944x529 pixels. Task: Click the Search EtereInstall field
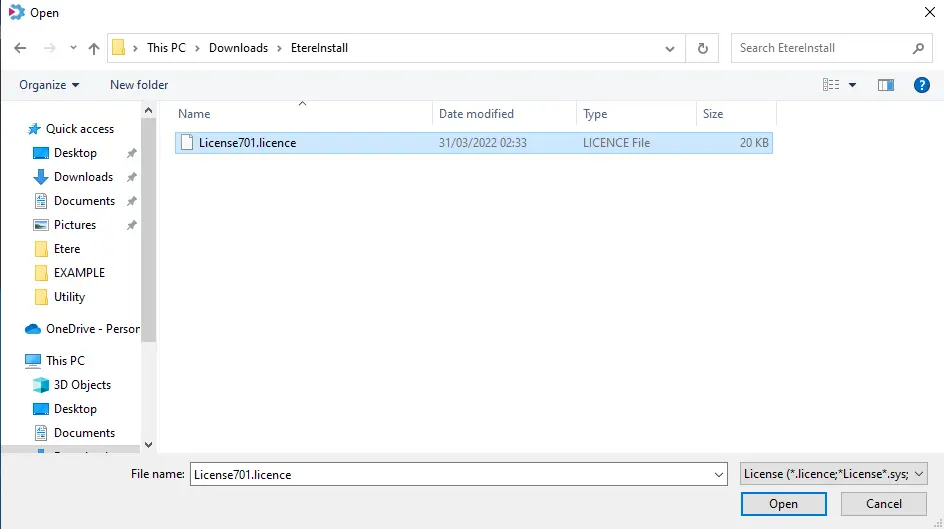click(x=823, y=48)
